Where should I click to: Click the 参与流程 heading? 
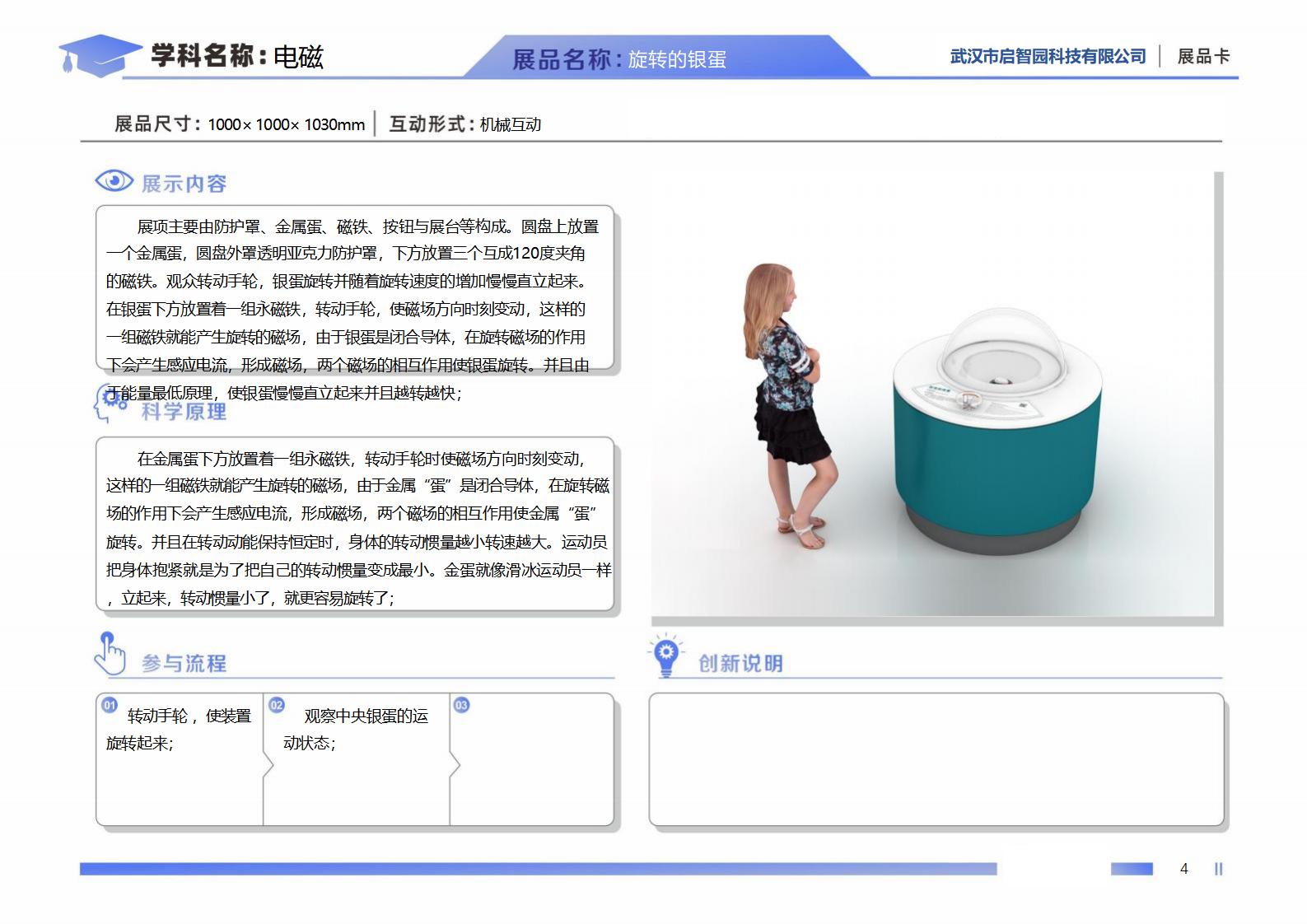pos(184,663)
